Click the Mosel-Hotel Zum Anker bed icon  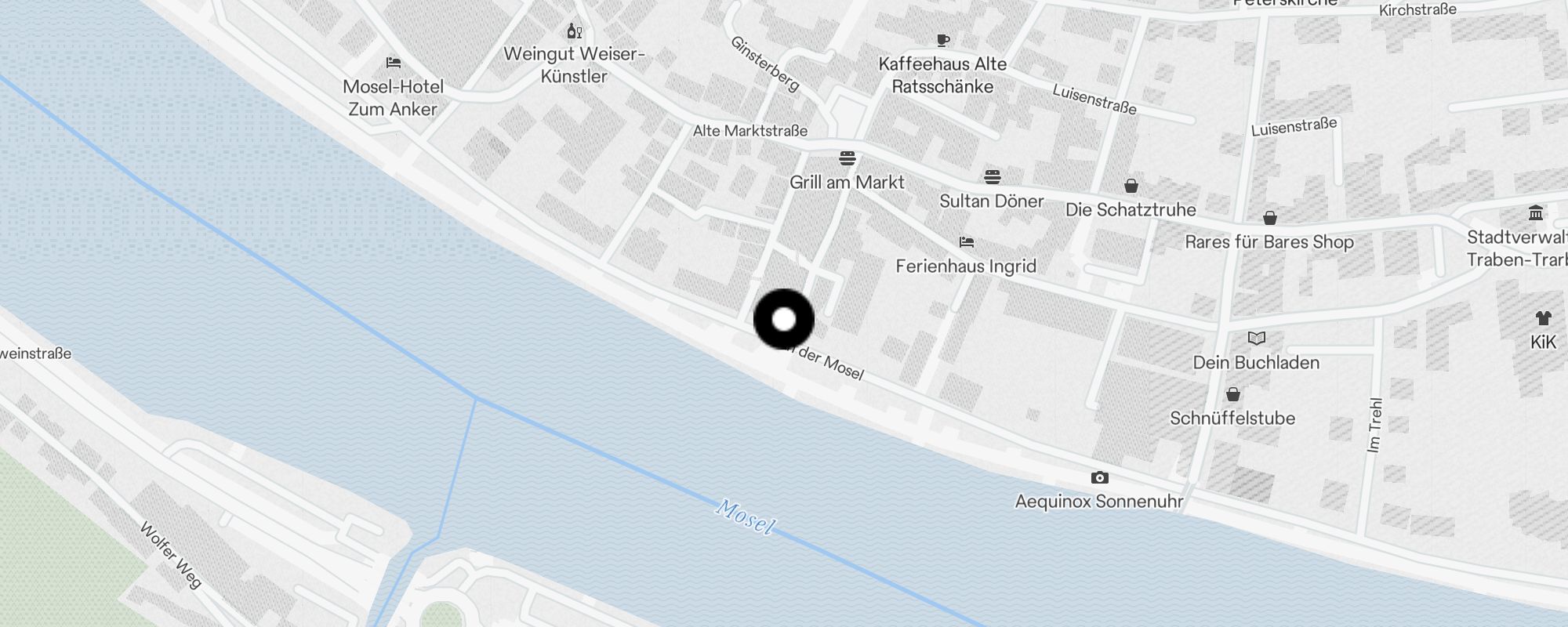click(394, 63)
